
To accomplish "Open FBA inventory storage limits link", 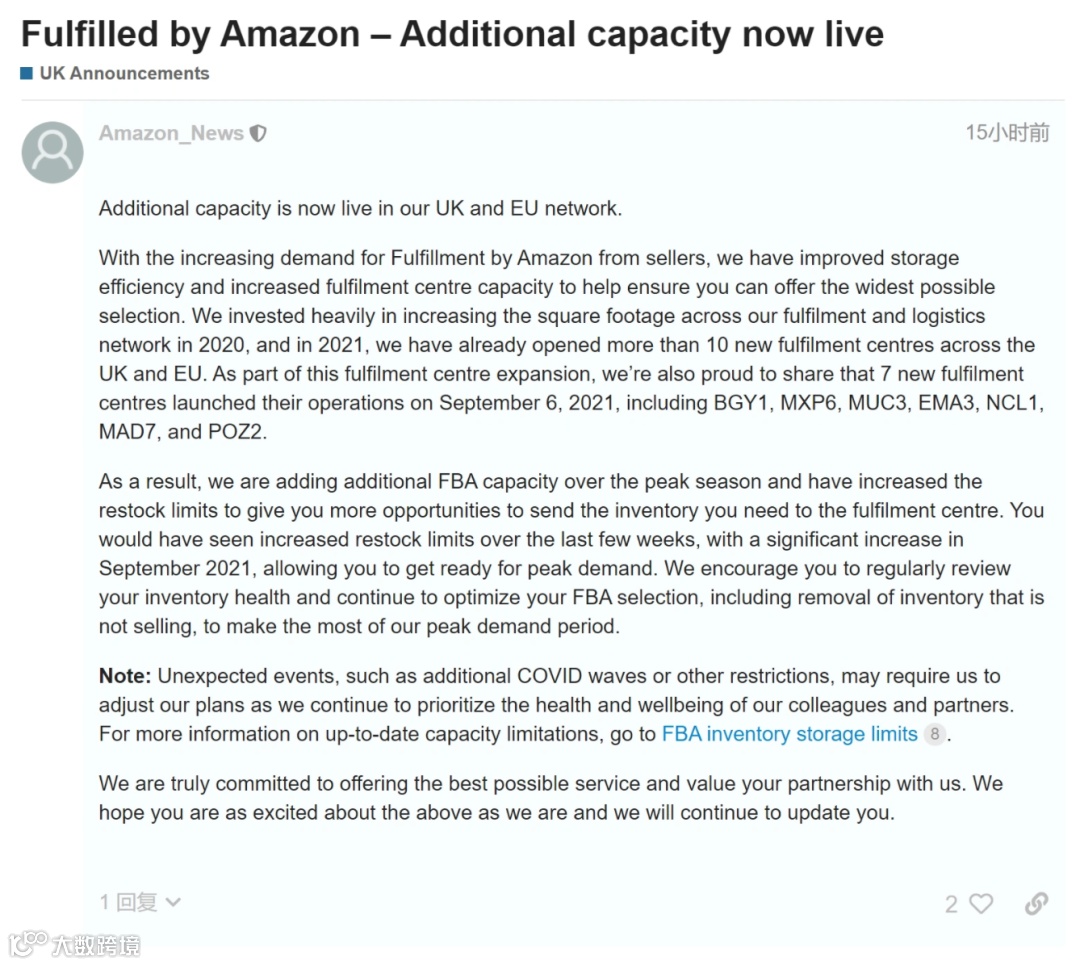I will [x=789, y=734].
